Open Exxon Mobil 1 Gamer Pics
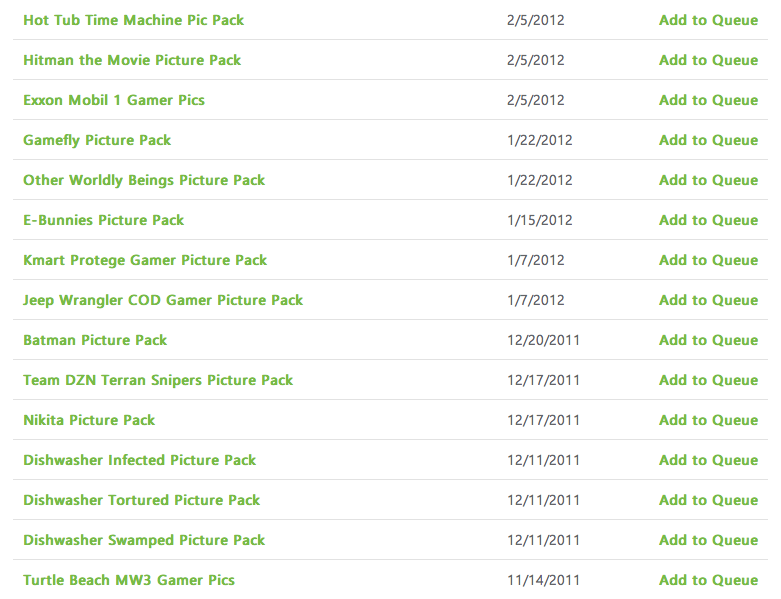Viewport: 781px width, 599px height. [x=114, y=100]
